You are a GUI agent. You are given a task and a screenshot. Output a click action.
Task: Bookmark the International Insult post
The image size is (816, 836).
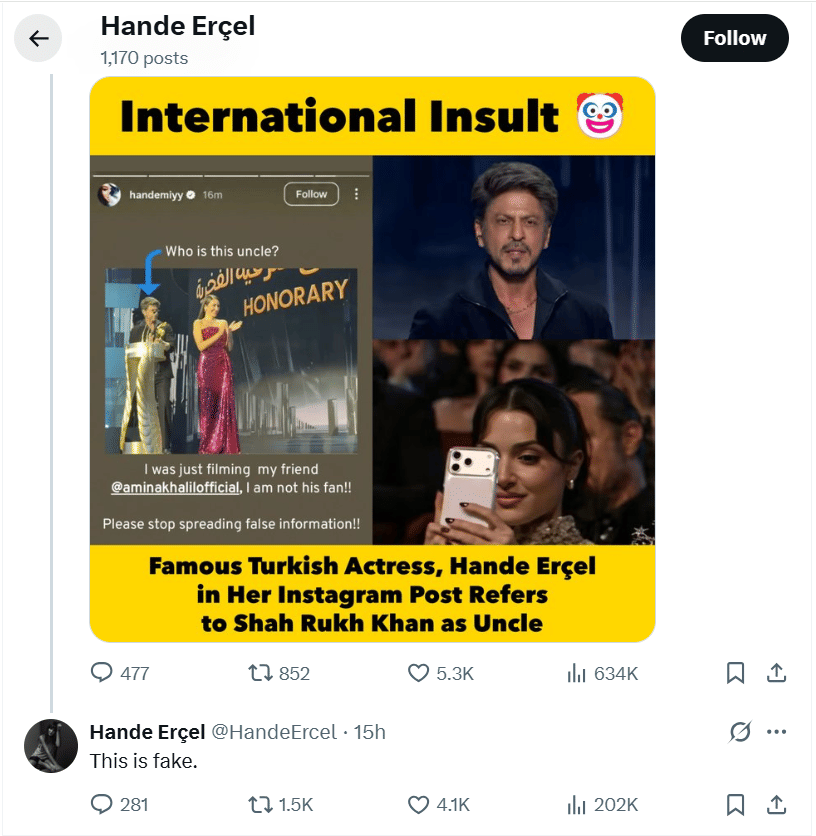point(735,673)
